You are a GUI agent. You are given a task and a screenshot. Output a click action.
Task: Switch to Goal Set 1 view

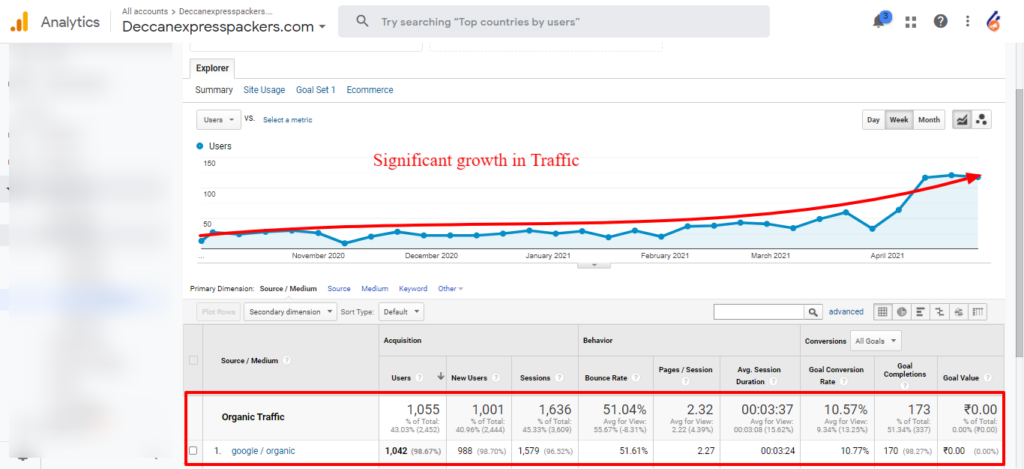[x=315, y=90]
